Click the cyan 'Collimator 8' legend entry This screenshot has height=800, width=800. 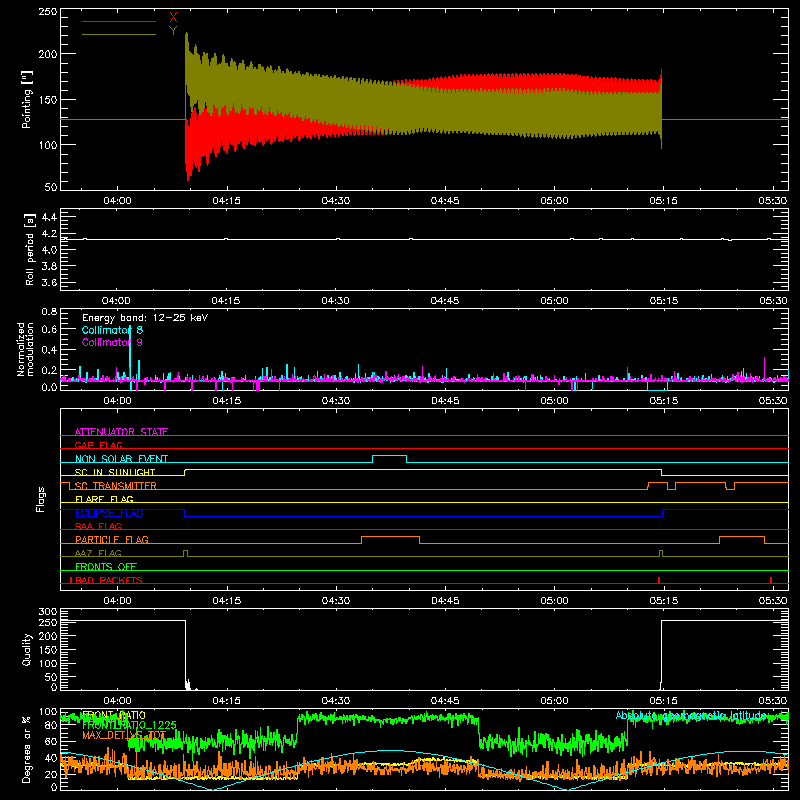112,330
